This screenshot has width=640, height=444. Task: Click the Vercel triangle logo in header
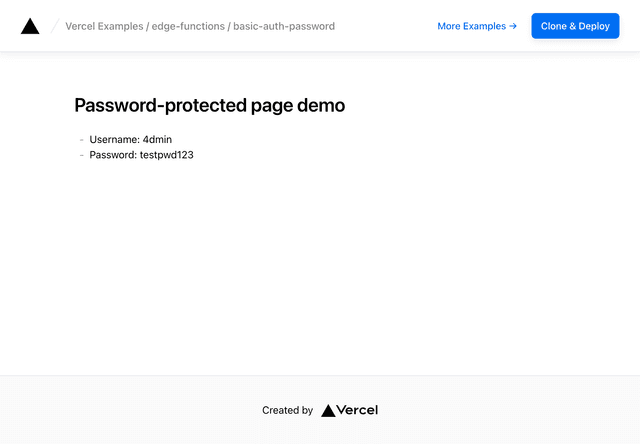click(x=30, y=27)
